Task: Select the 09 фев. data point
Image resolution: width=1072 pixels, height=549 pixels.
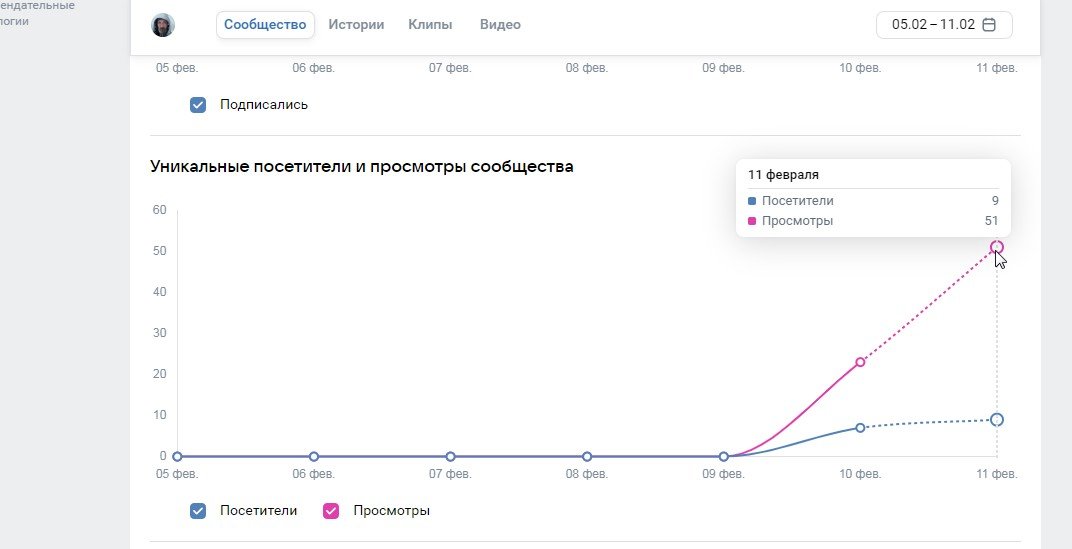Action: [724, 456]
